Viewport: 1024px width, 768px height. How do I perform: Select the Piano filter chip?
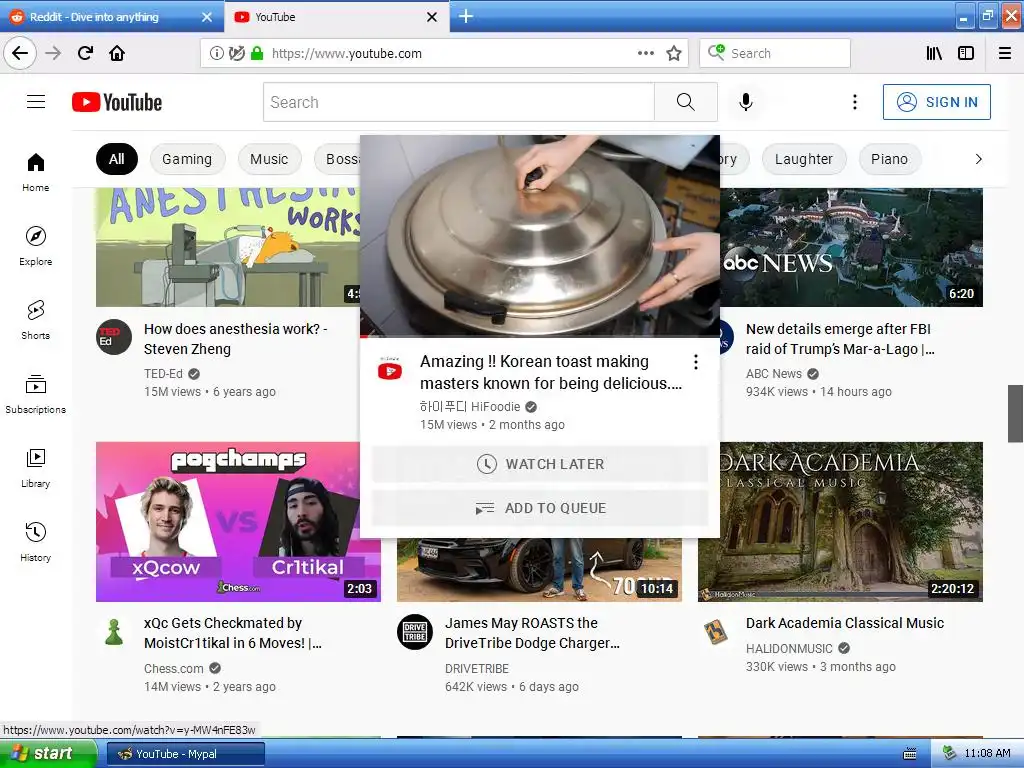click(x=889, y=159)
